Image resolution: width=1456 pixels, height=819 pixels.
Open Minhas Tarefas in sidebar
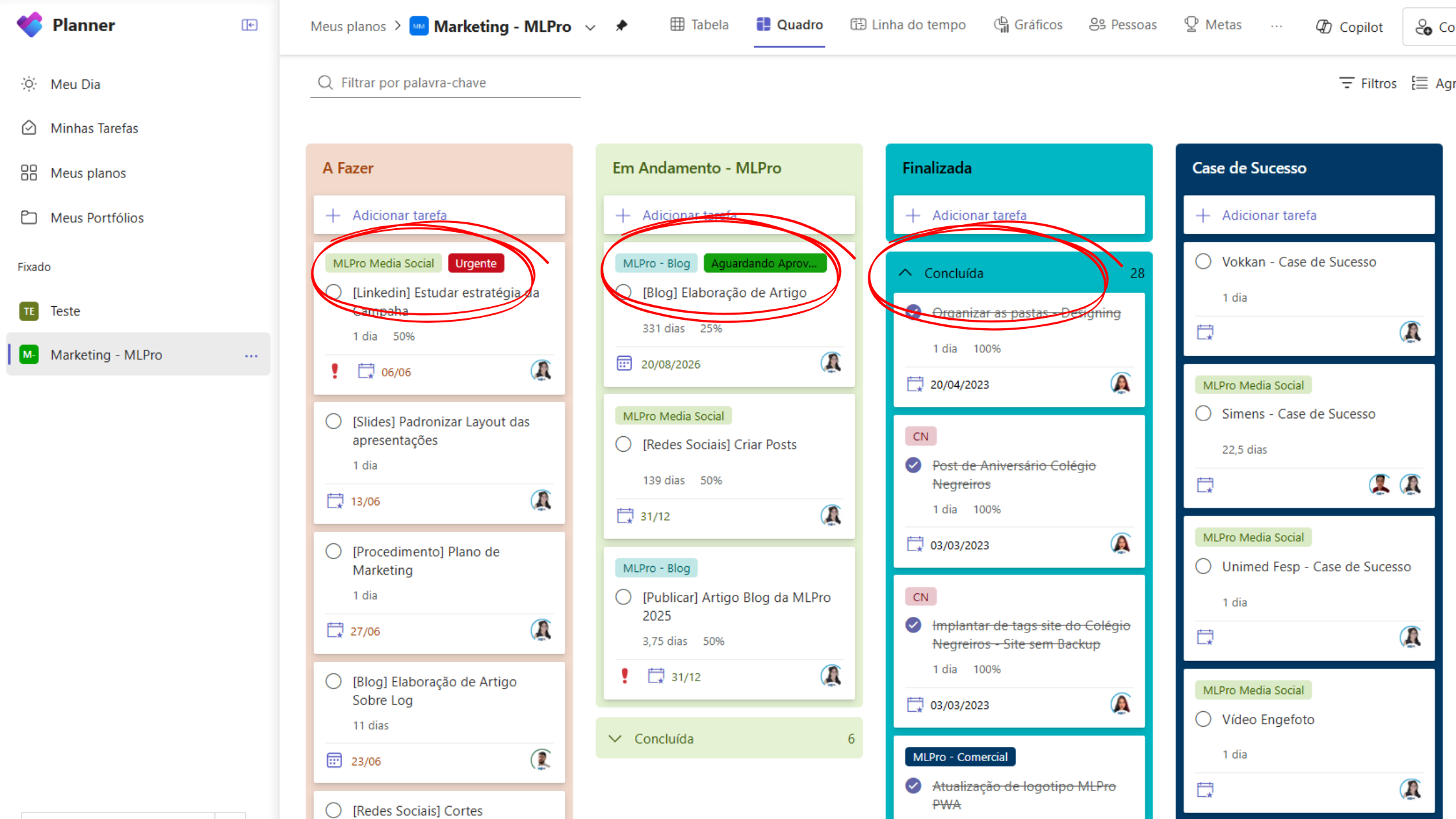(x=94, y=128)
